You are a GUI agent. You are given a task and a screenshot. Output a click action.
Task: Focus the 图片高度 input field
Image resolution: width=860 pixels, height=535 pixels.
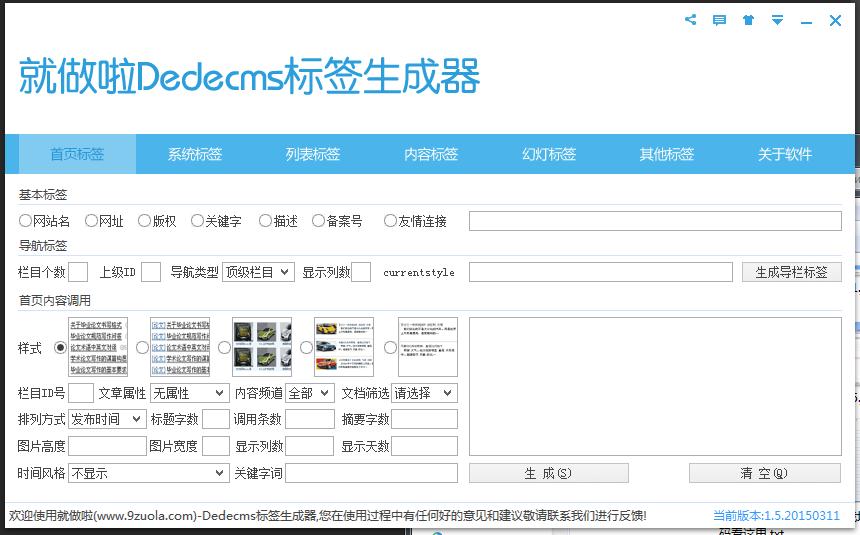pos(108,446)
